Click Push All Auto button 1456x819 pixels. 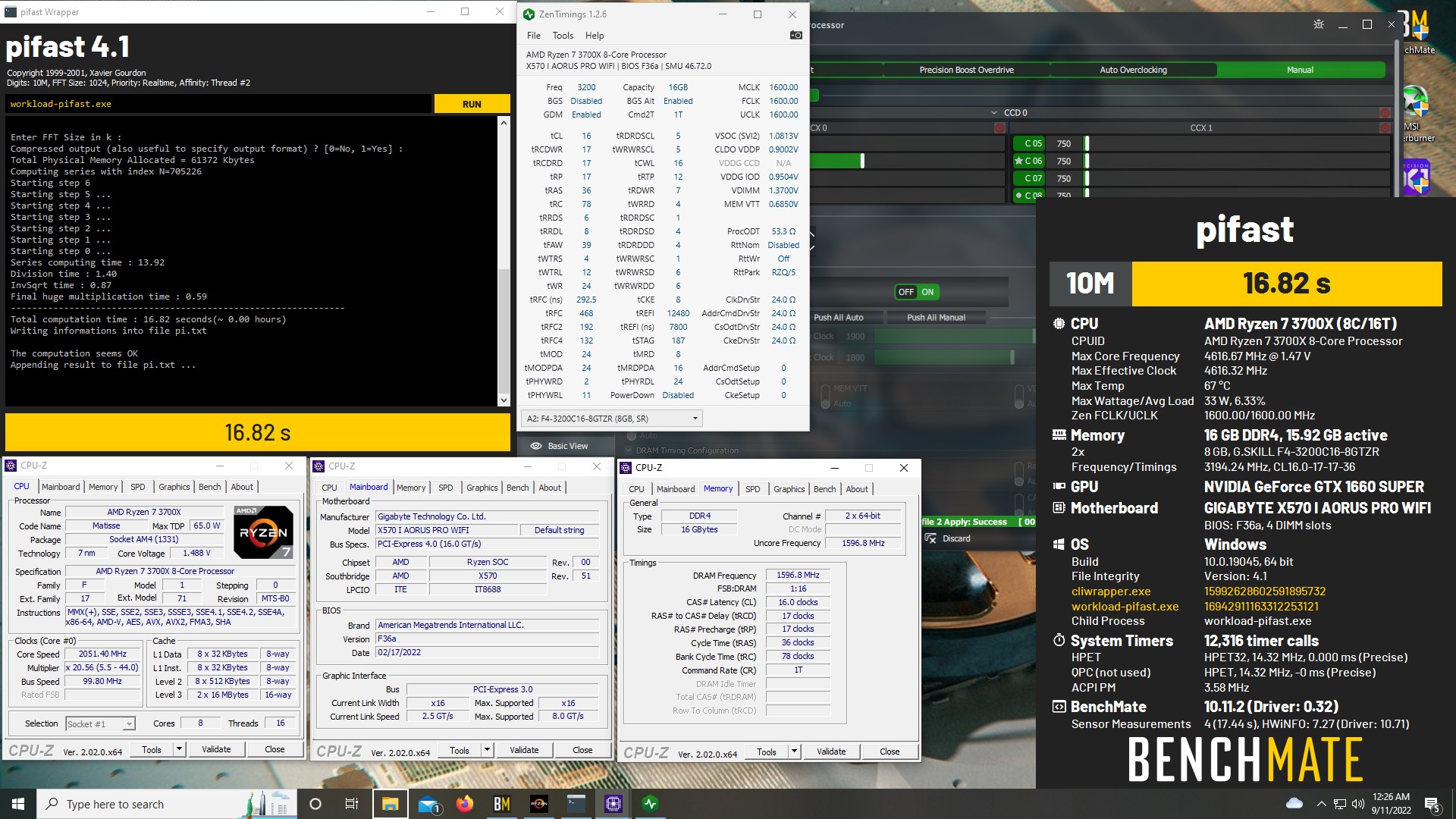tap(838, 318)
